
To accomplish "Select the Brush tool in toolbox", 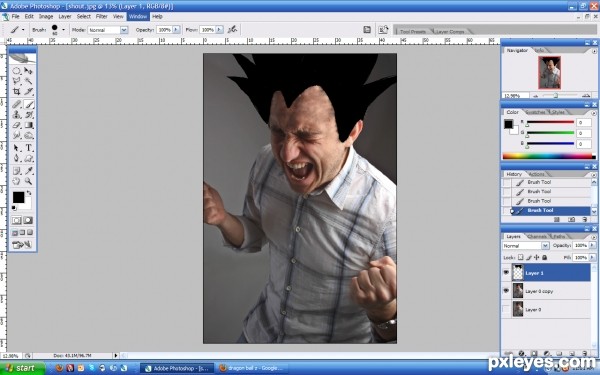I will pyautogui.click(x=29, y=104).
